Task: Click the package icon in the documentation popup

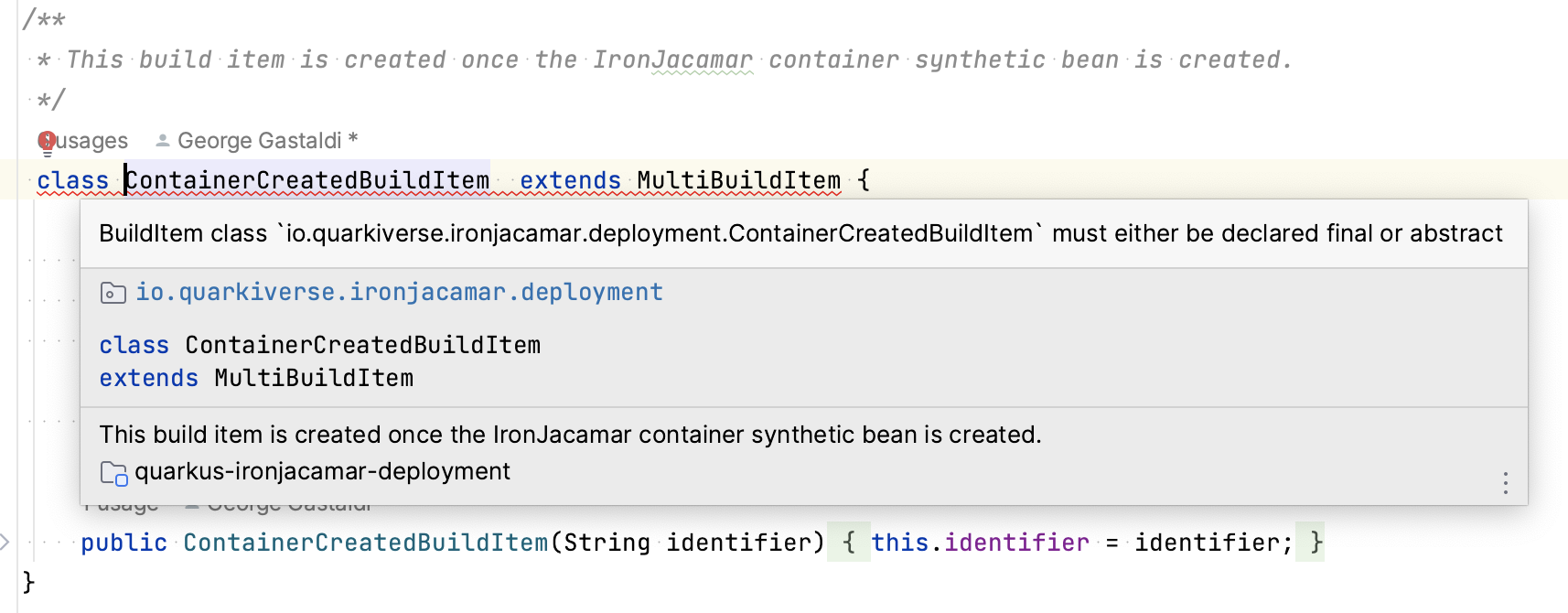Action: 113,293
